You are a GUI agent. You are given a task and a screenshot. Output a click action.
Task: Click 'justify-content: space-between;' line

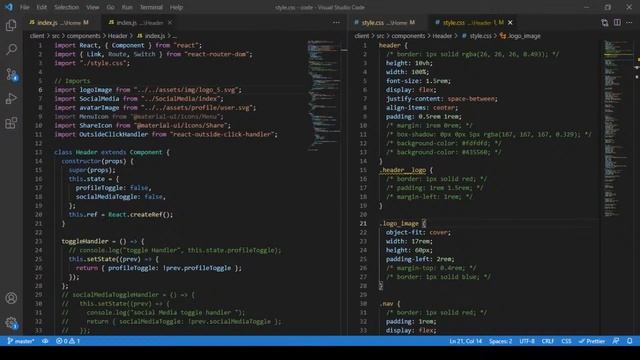pos(442,99)
